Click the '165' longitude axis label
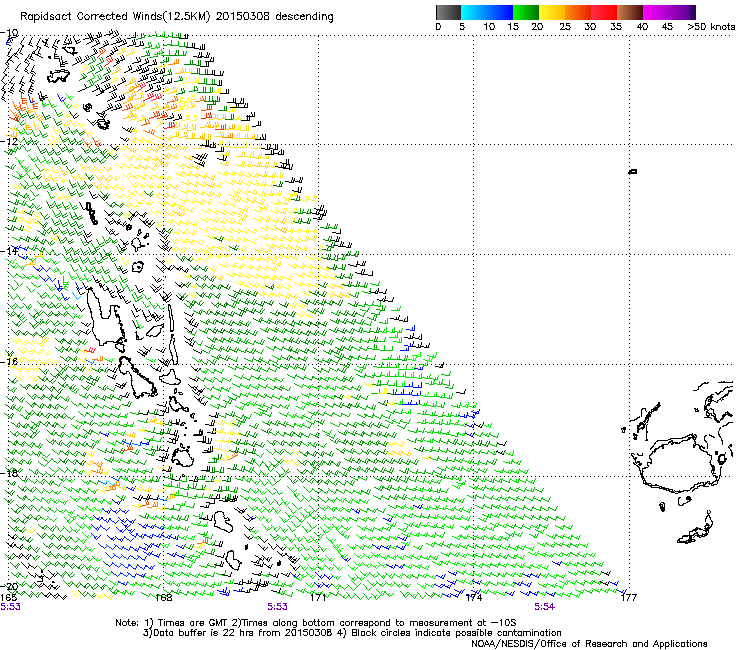Viewport: 740px width, 650px height. click(8, 597)
